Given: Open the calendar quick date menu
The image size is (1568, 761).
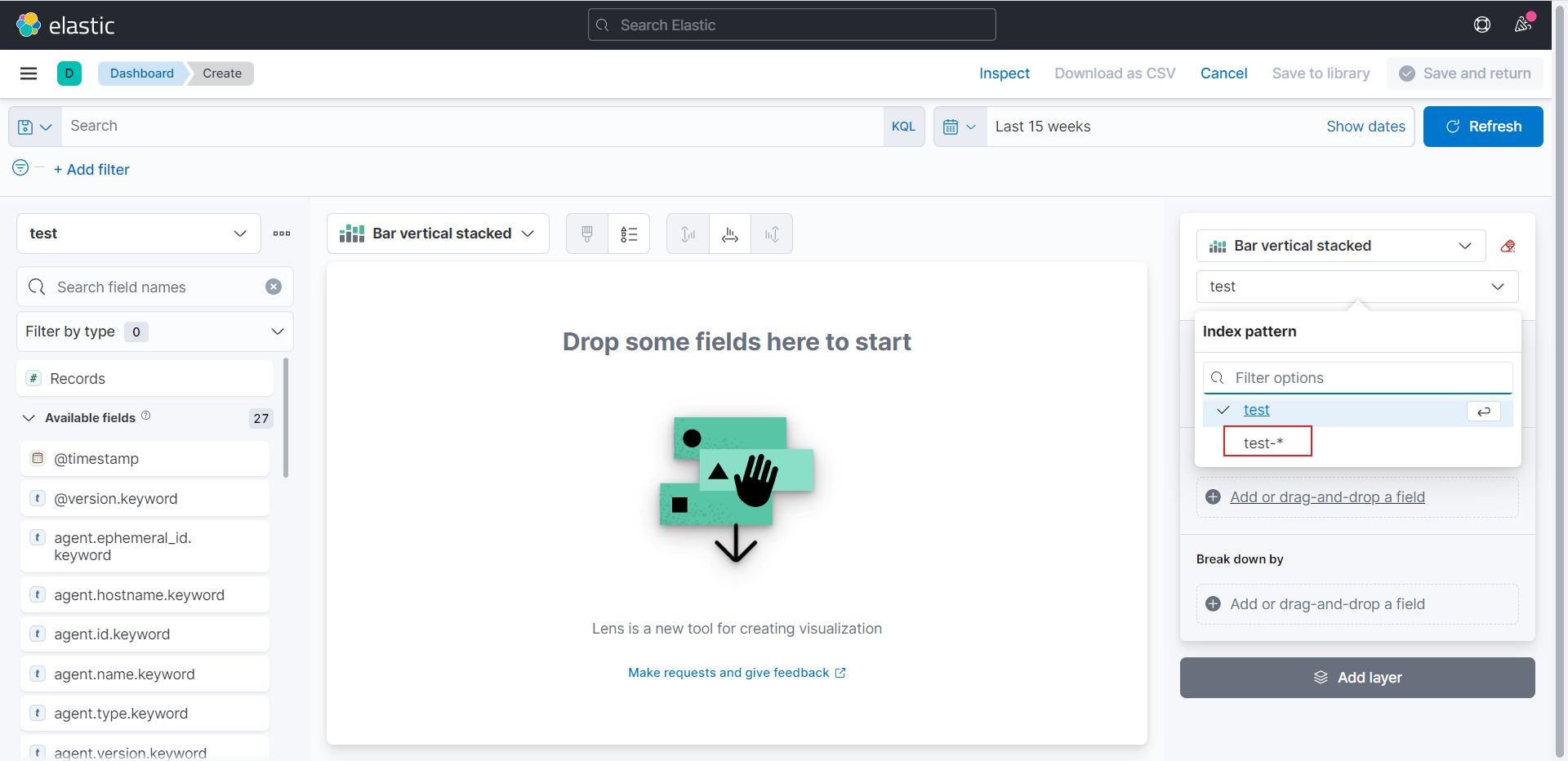Looking at the screenshot, I should click(x=960, y=127).
